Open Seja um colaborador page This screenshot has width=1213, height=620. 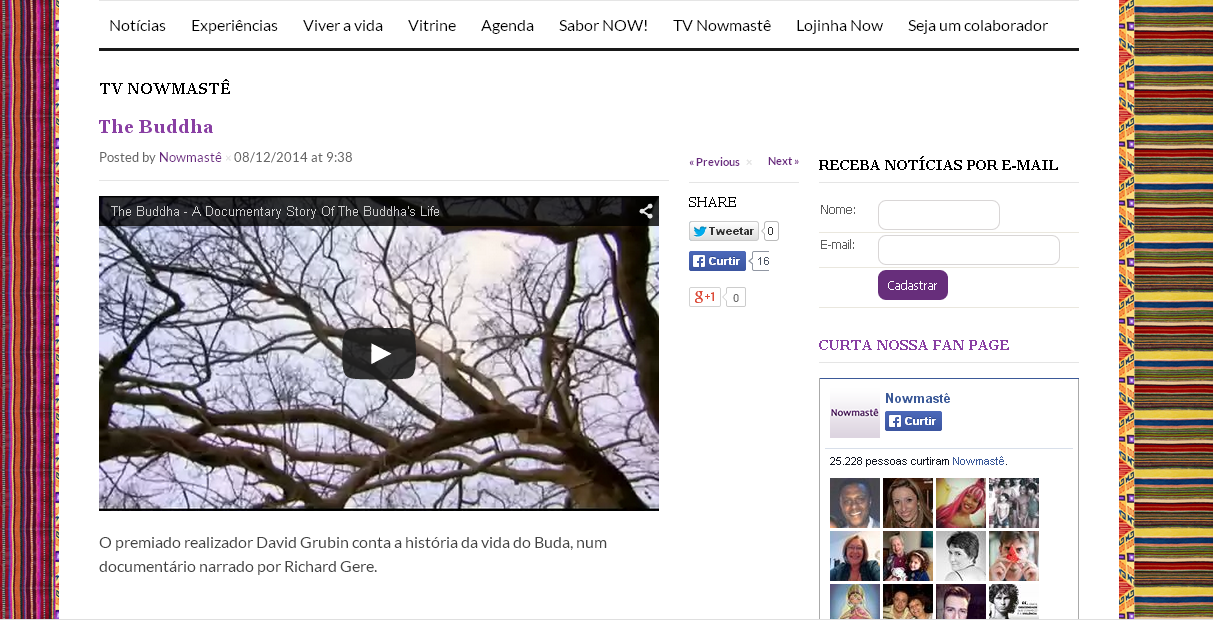[x=978, y=25]
